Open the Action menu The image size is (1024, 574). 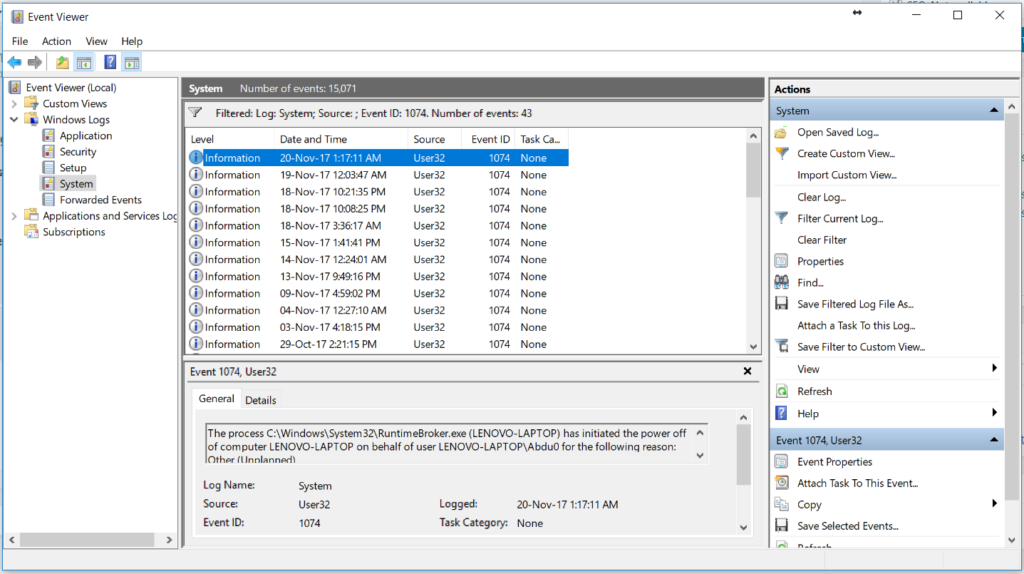coord(56,41)
